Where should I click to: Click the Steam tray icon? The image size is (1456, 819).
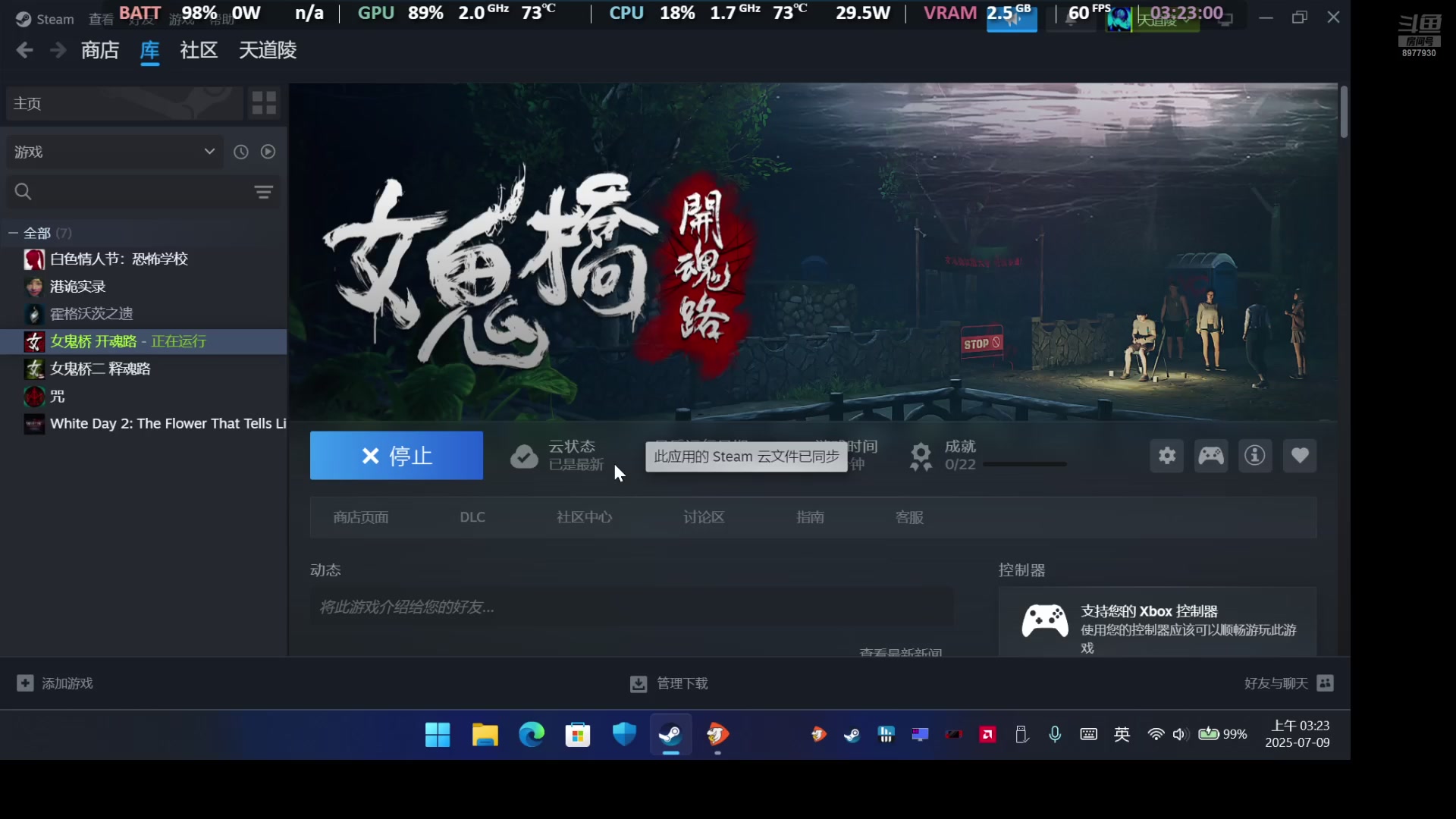tap(852, 734)
